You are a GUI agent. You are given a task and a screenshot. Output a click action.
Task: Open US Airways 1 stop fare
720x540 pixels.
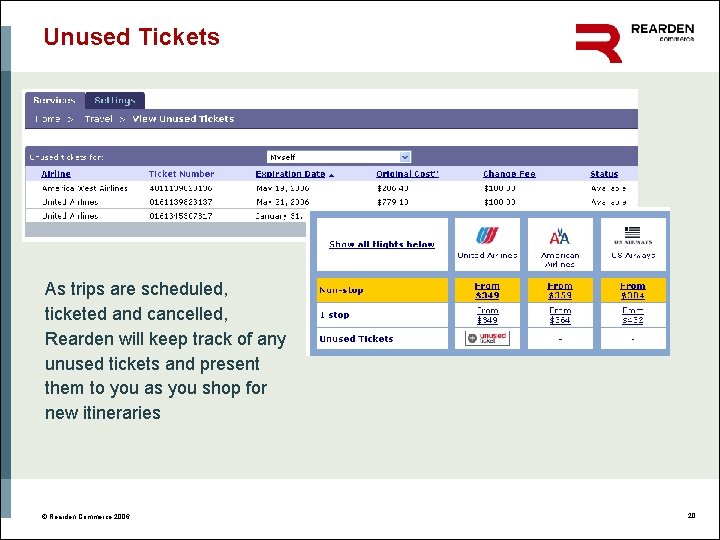tap(633, 315)
